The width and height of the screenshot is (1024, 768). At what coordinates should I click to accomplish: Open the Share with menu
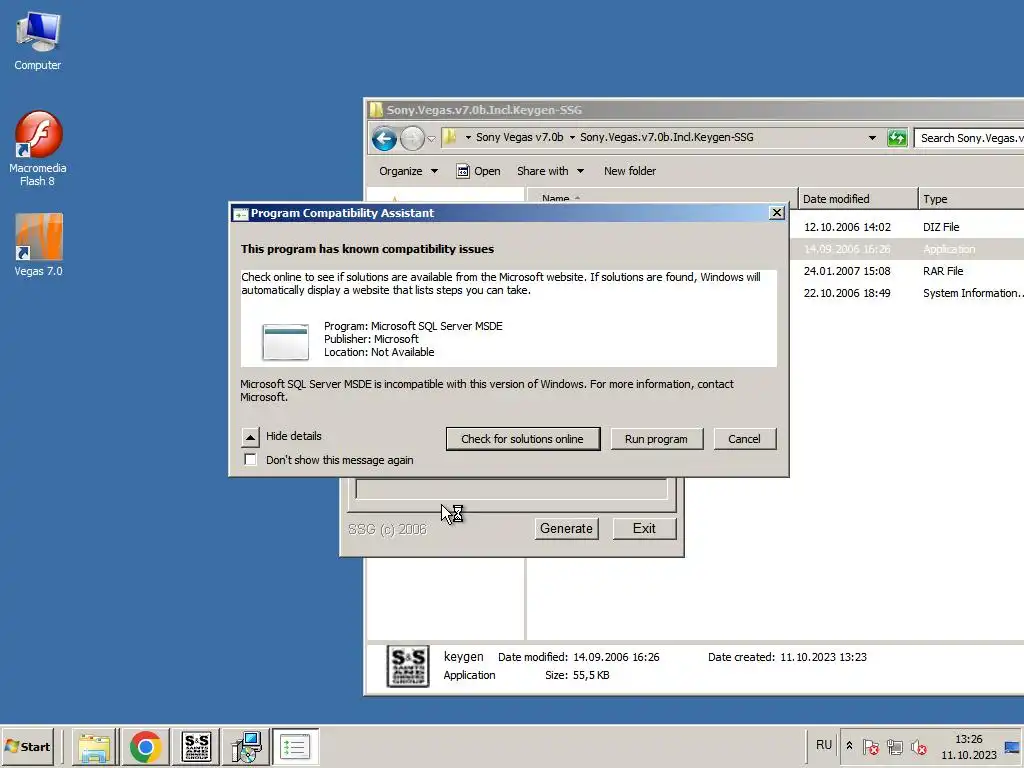[550, 171]
